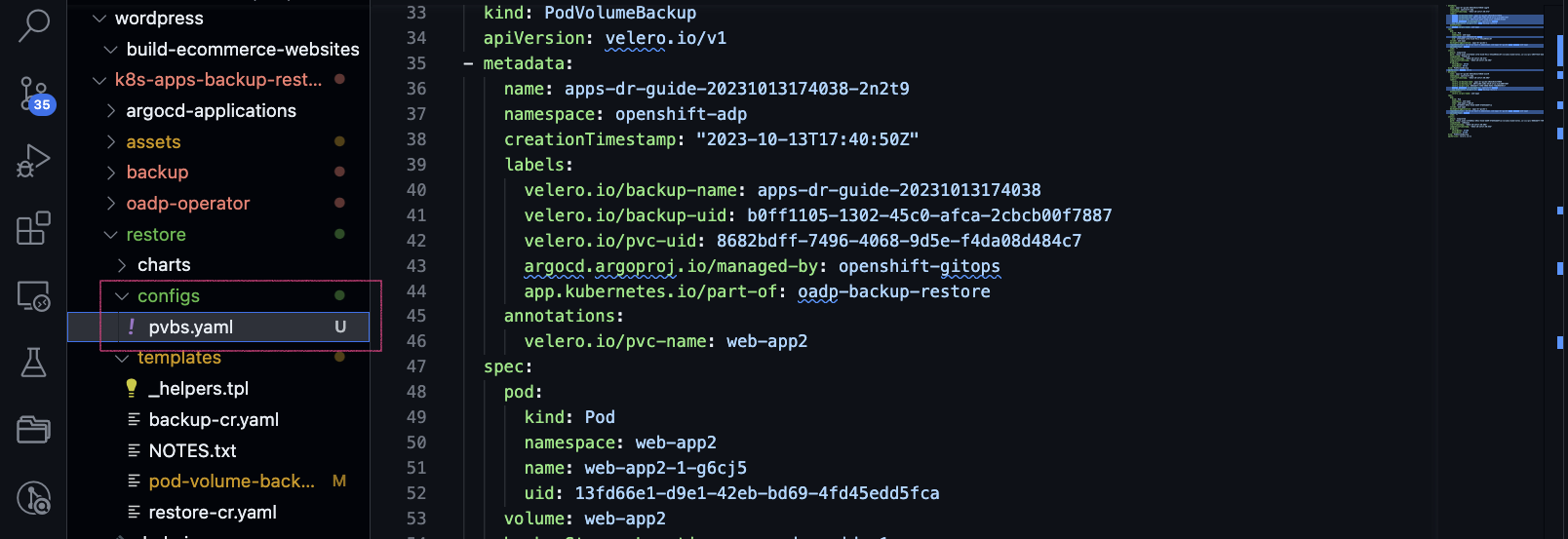Open the Run and Debug view
The width and height of the screenshot is (1568, 539).
pyautogui.click(x=34, y=161)
